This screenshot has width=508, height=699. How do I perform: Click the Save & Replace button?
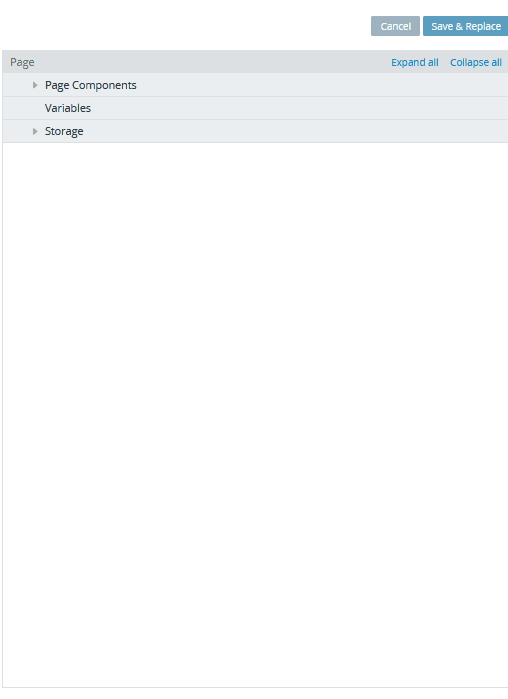(x=466, y=26)
